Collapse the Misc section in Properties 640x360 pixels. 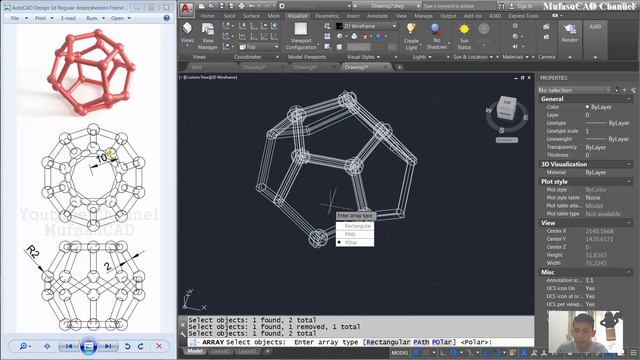629,272
